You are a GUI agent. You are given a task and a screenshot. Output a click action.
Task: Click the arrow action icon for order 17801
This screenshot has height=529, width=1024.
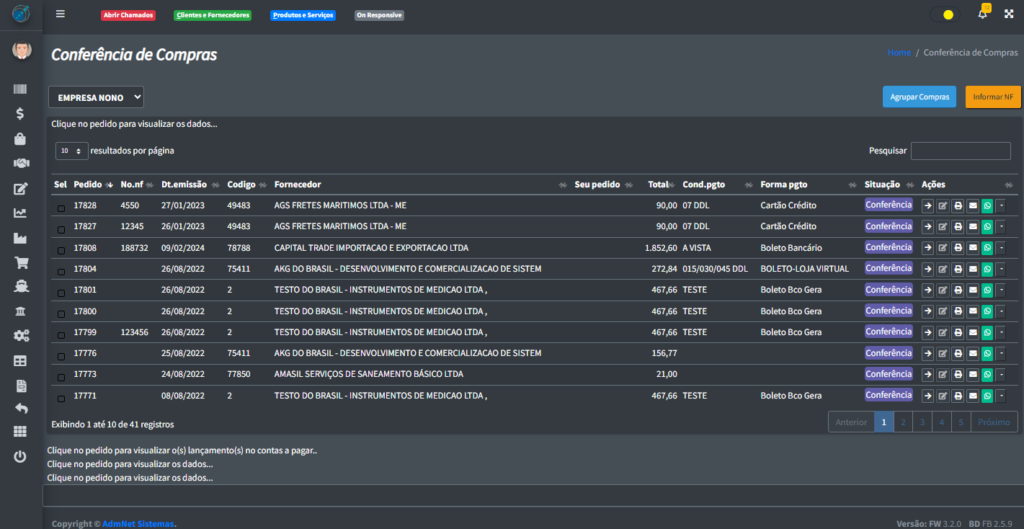pos(927,290)
